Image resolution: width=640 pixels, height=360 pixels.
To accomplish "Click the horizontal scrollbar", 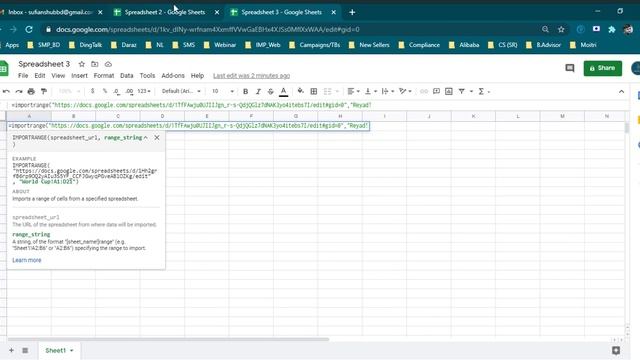I will [168, 339].
